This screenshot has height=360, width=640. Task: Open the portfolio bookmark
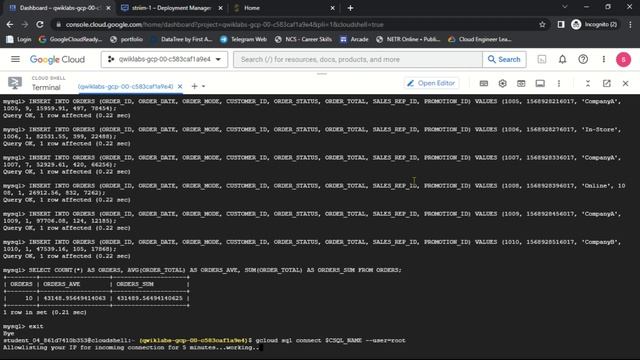pos(127,39)
